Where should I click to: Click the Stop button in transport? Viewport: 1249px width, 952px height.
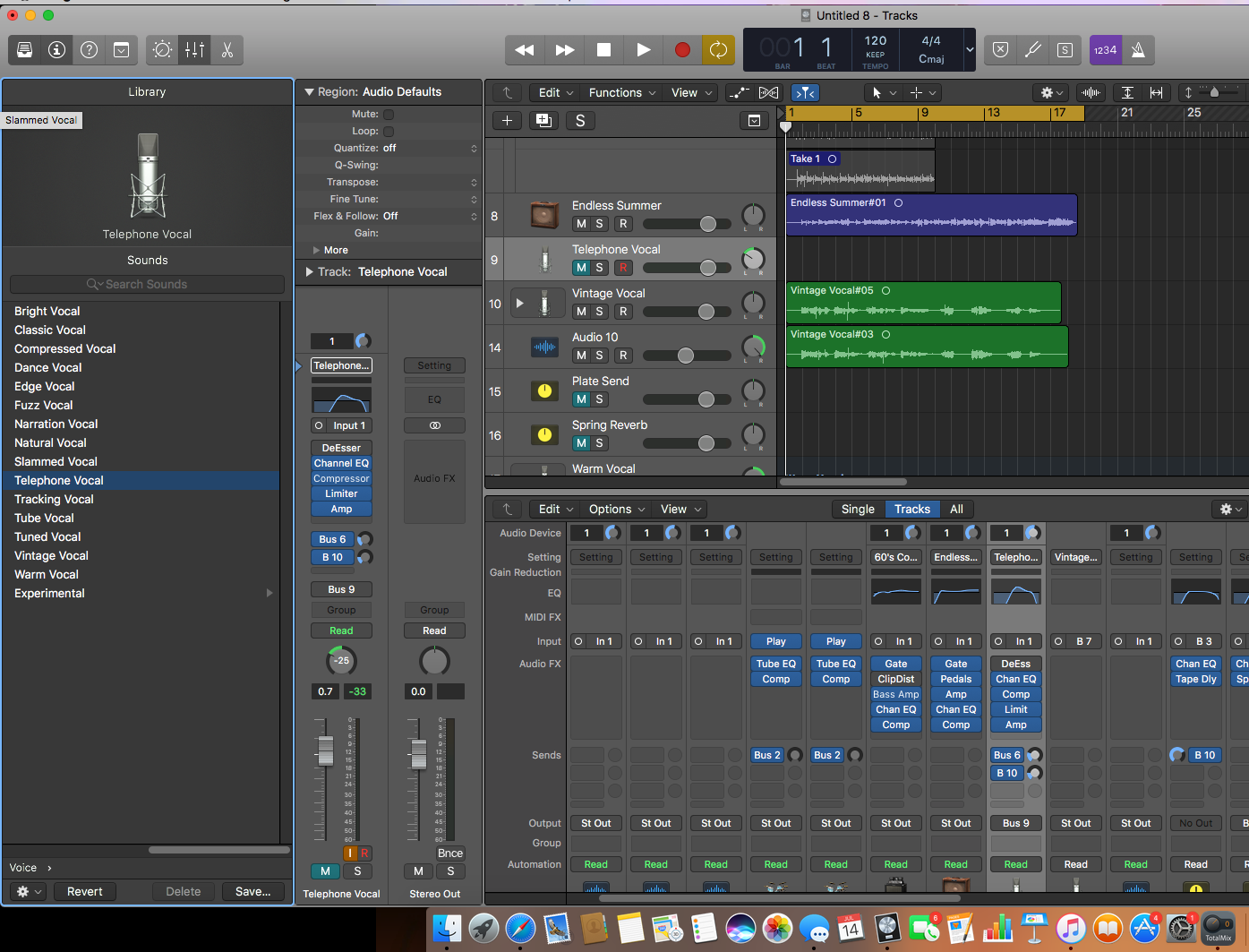pyautogui.click(x=603, y=50)
